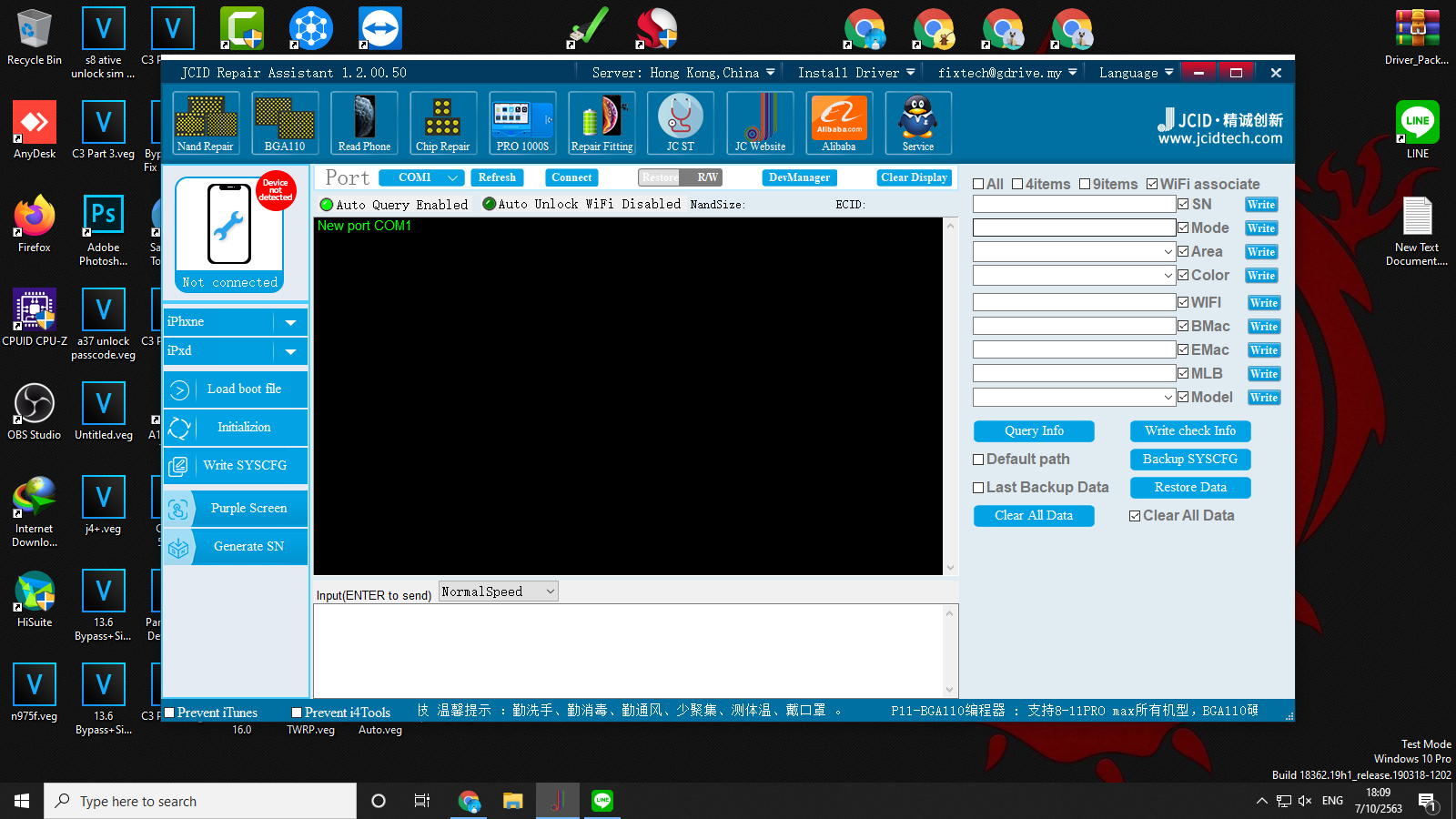Open the Repair Fitting tool
The image size is (1456, 819).
click(x=602, y=123)
